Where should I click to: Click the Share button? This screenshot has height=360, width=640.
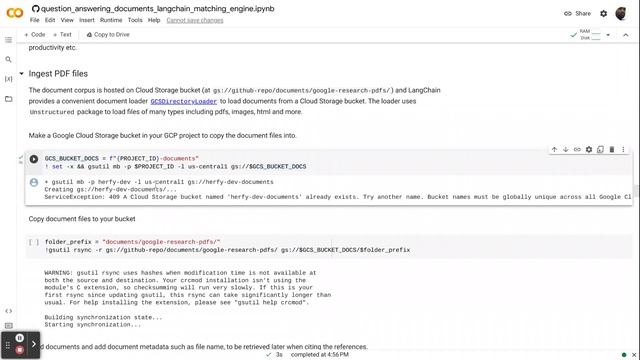[x=577, y=13]
